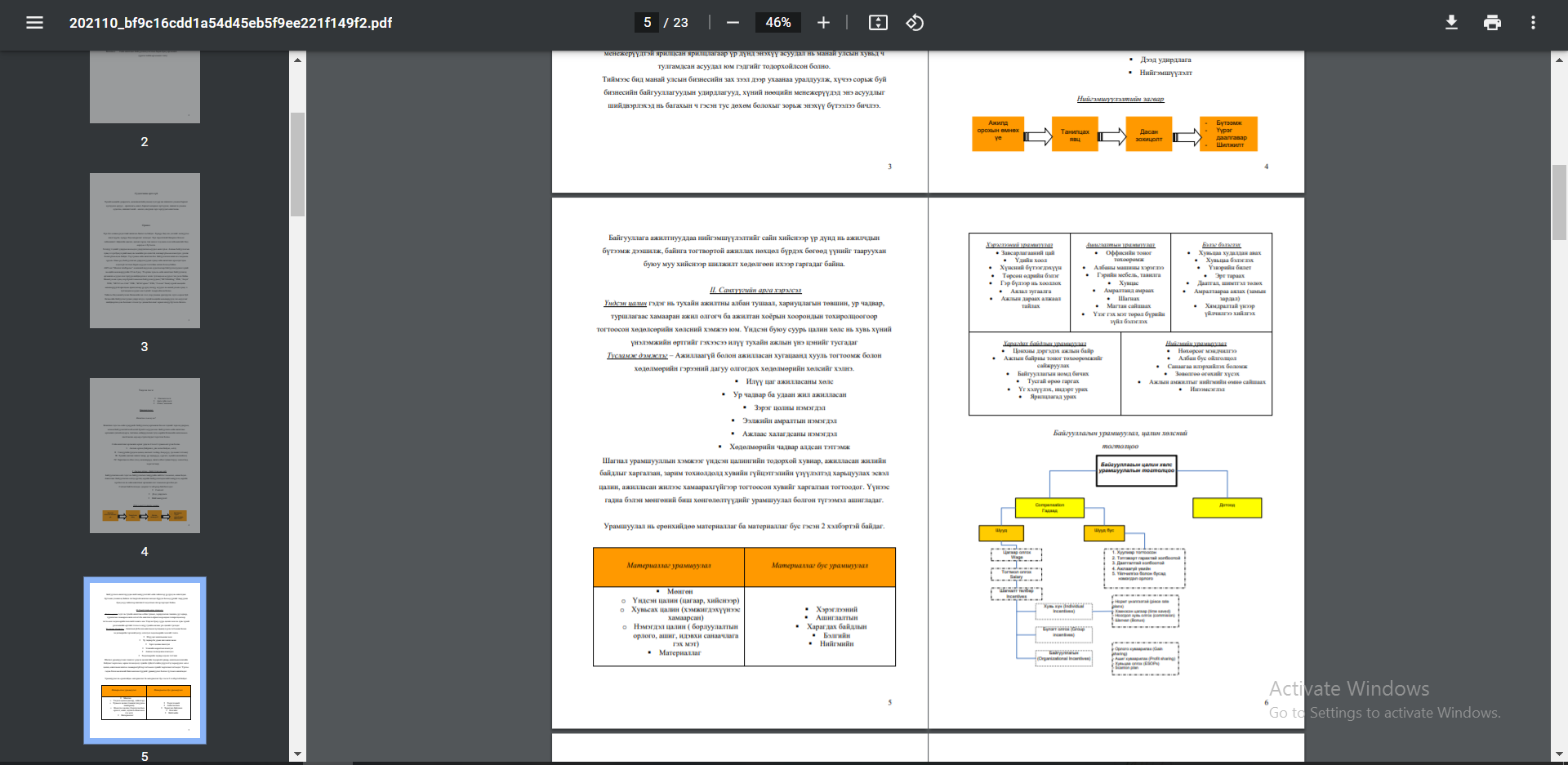
Task: Select the highlighted page 5 thumbnail
Action: click(145, 660)
